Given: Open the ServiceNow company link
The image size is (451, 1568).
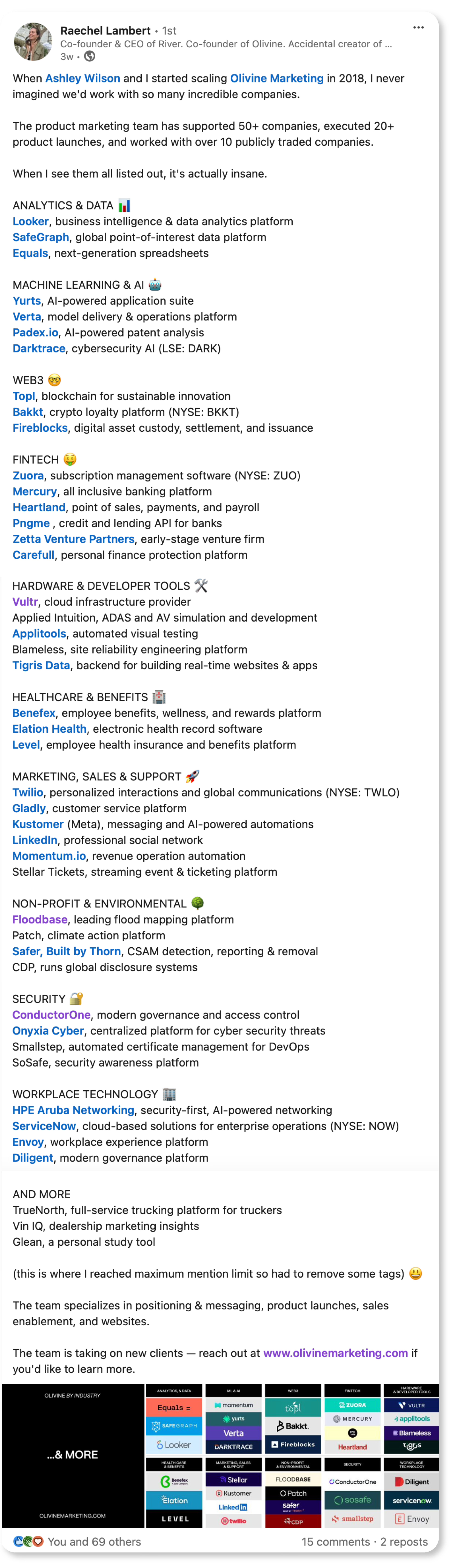Looking at the screenshot, I should pyautogui.click(x=44, y=1126).
